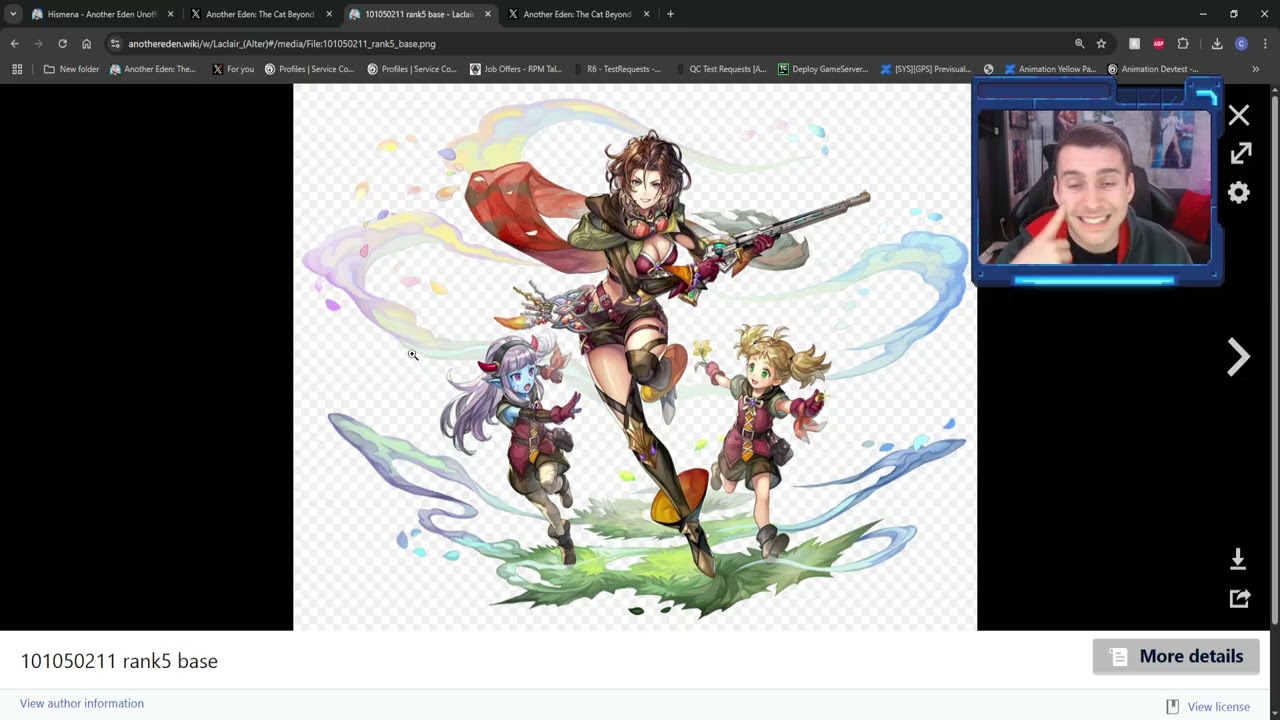1280x720 pixels.
Task: Open the Animation Yellow Pa... bookmark
Action: point(1050,69)
